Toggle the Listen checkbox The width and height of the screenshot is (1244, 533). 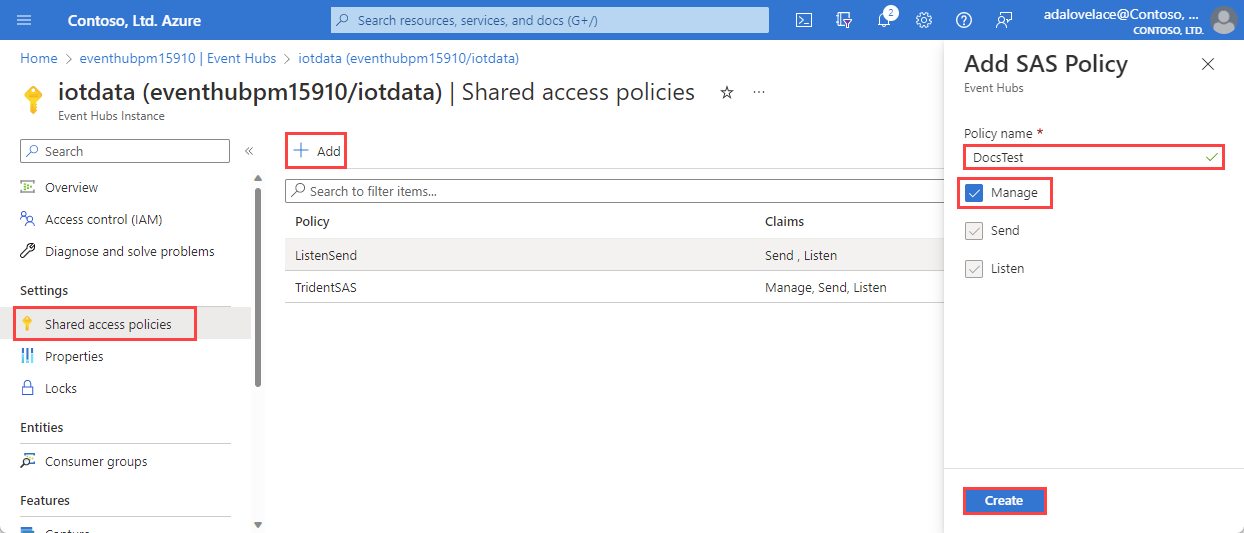coord(975,269)
